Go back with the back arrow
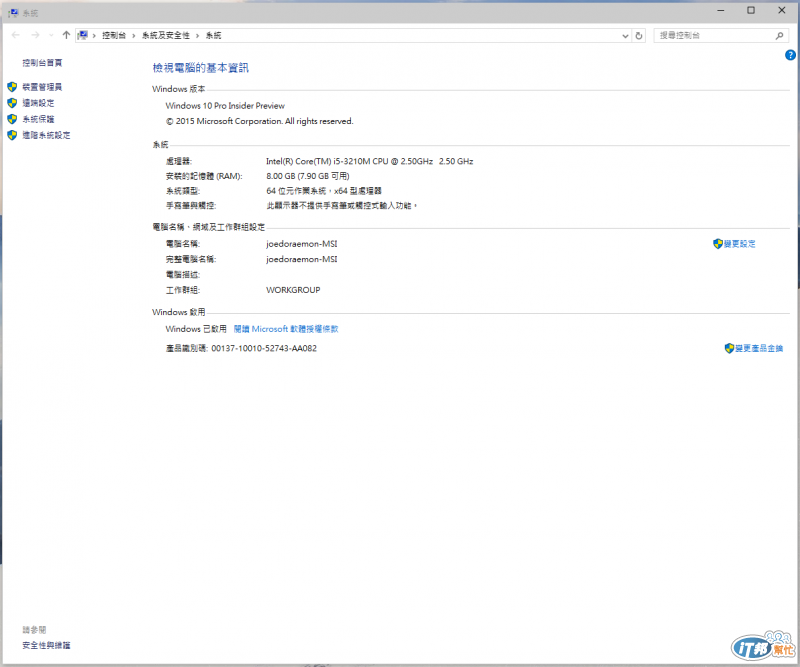 coord(16,35)
